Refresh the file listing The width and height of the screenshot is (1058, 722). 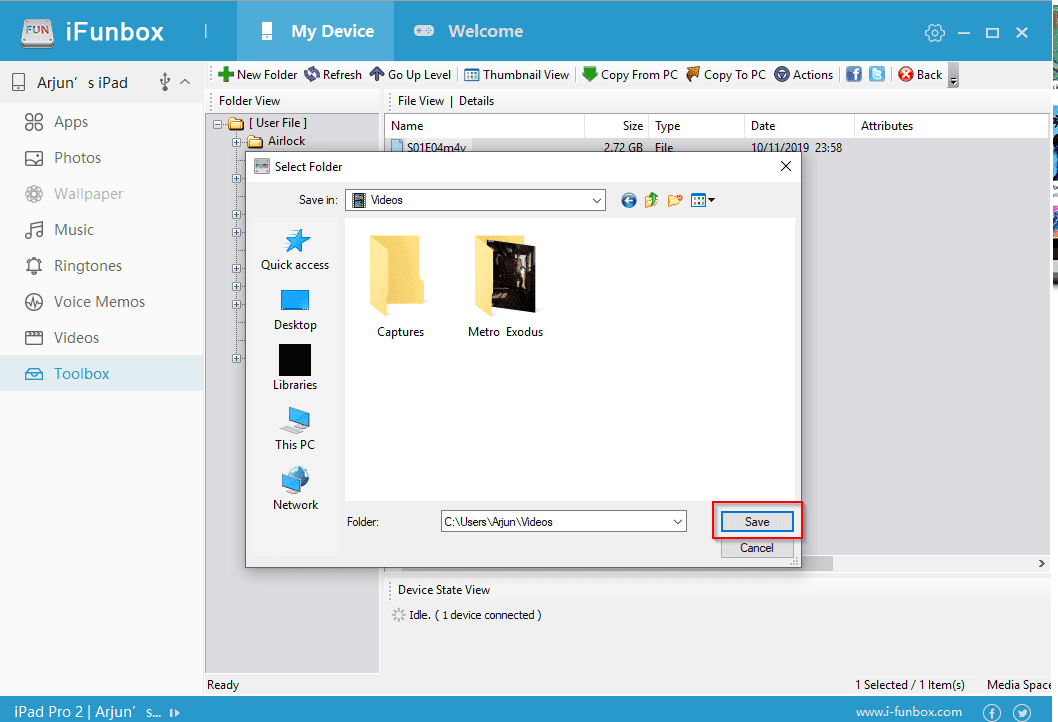pyautogui.click(x=333, y=74)
